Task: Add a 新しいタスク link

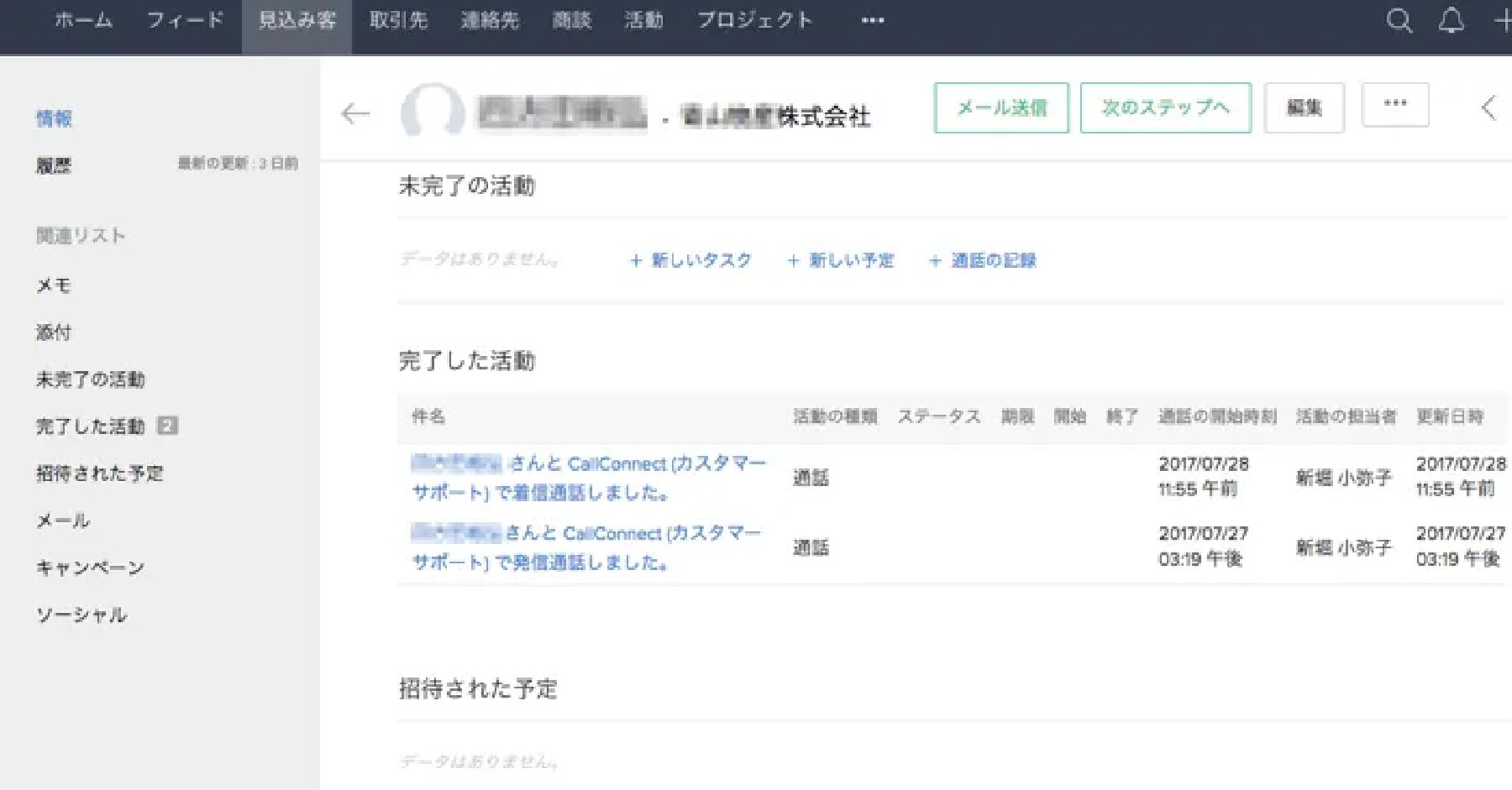Action: [x=690, y=260]
